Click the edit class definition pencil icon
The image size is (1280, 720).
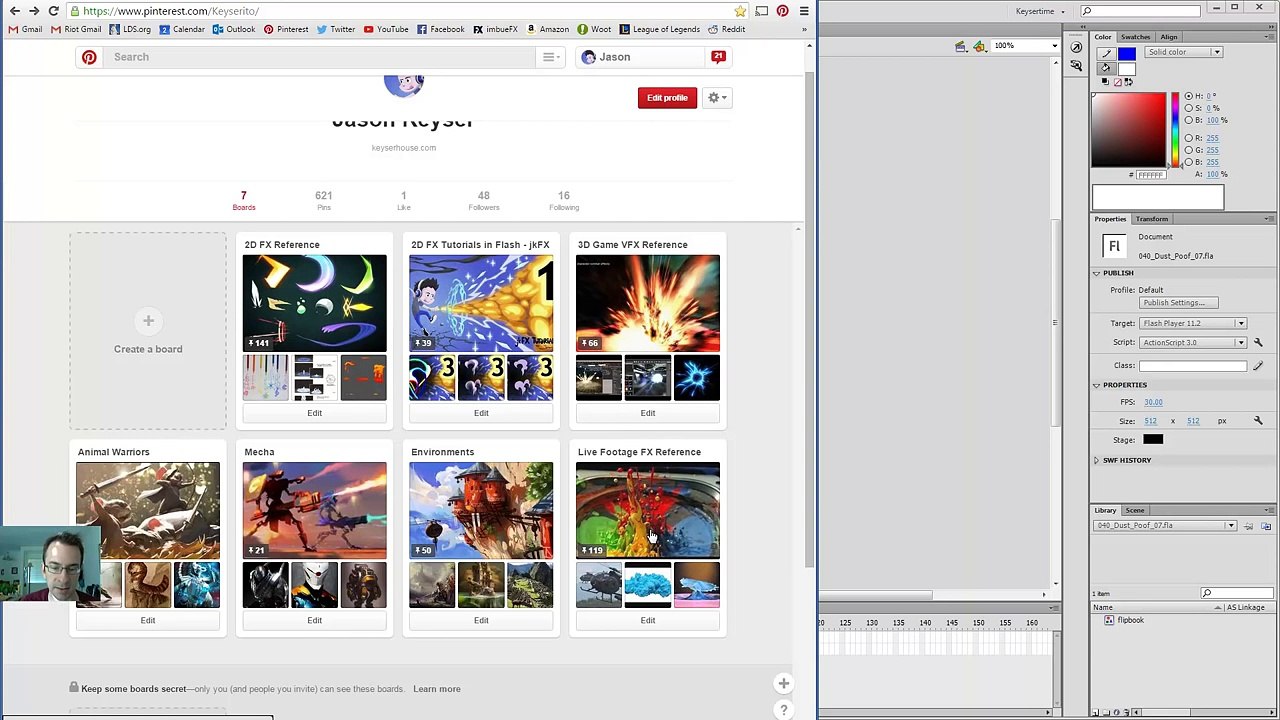coord(1258,366)
